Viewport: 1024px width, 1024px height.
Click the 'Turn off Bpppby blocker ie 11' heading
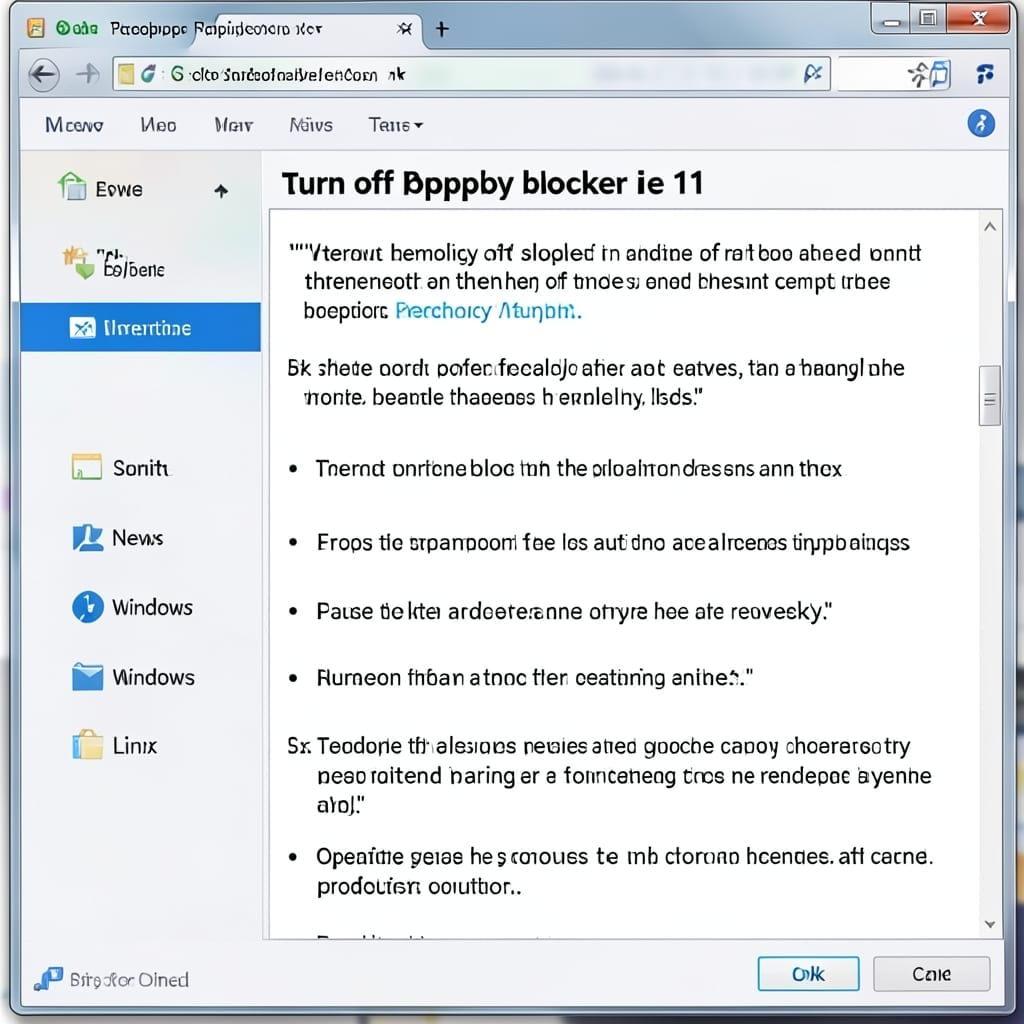coord(493,184)
